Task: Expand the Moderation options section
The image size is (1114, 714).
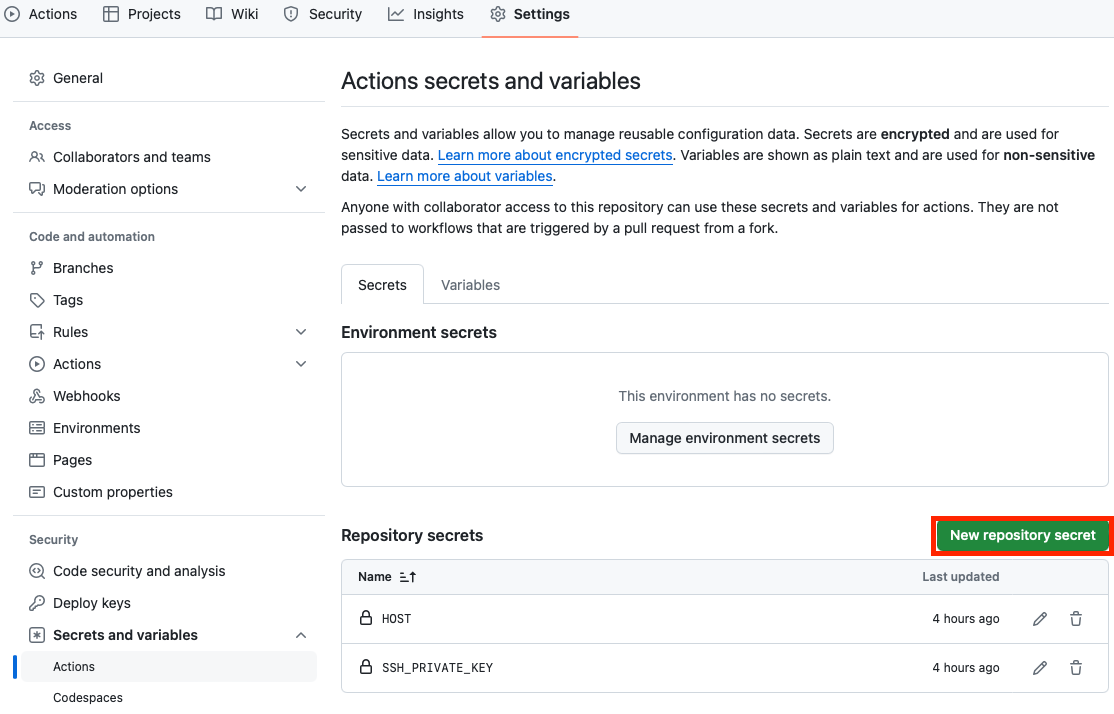Action: click(301, 189)
